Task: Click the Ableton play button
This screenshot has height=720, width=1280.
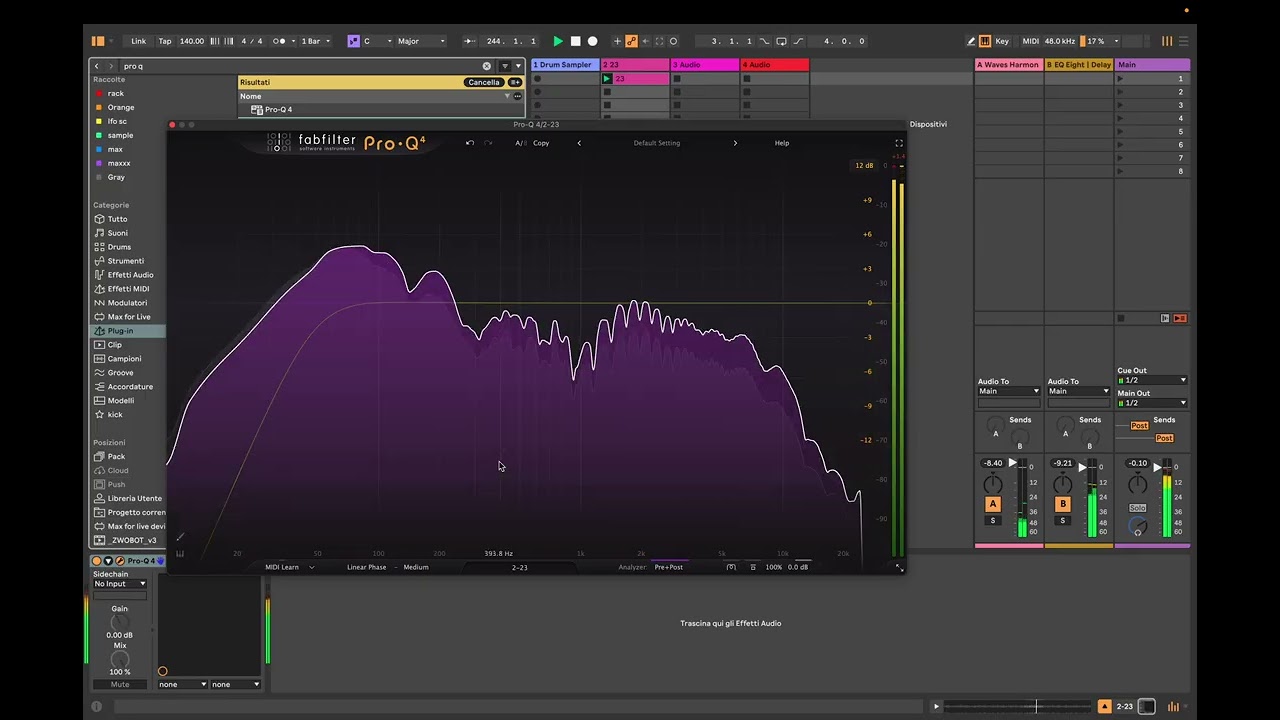Action: tap(558, 41)
